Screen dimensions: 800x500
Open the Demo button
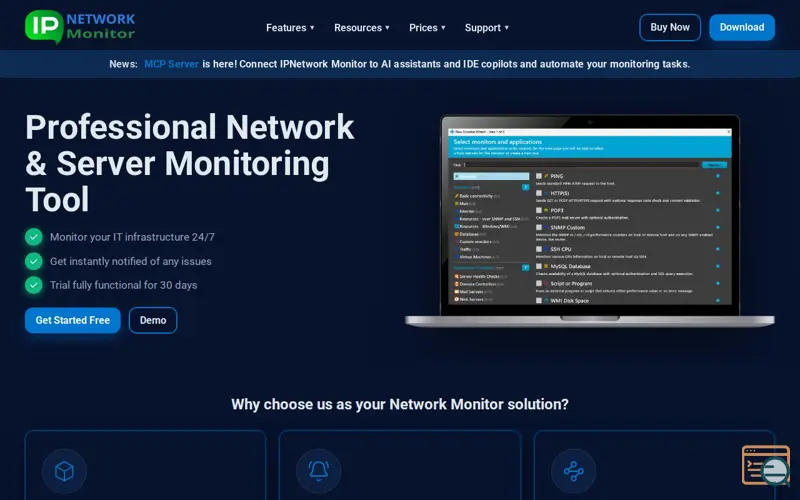tap(153, 320)
